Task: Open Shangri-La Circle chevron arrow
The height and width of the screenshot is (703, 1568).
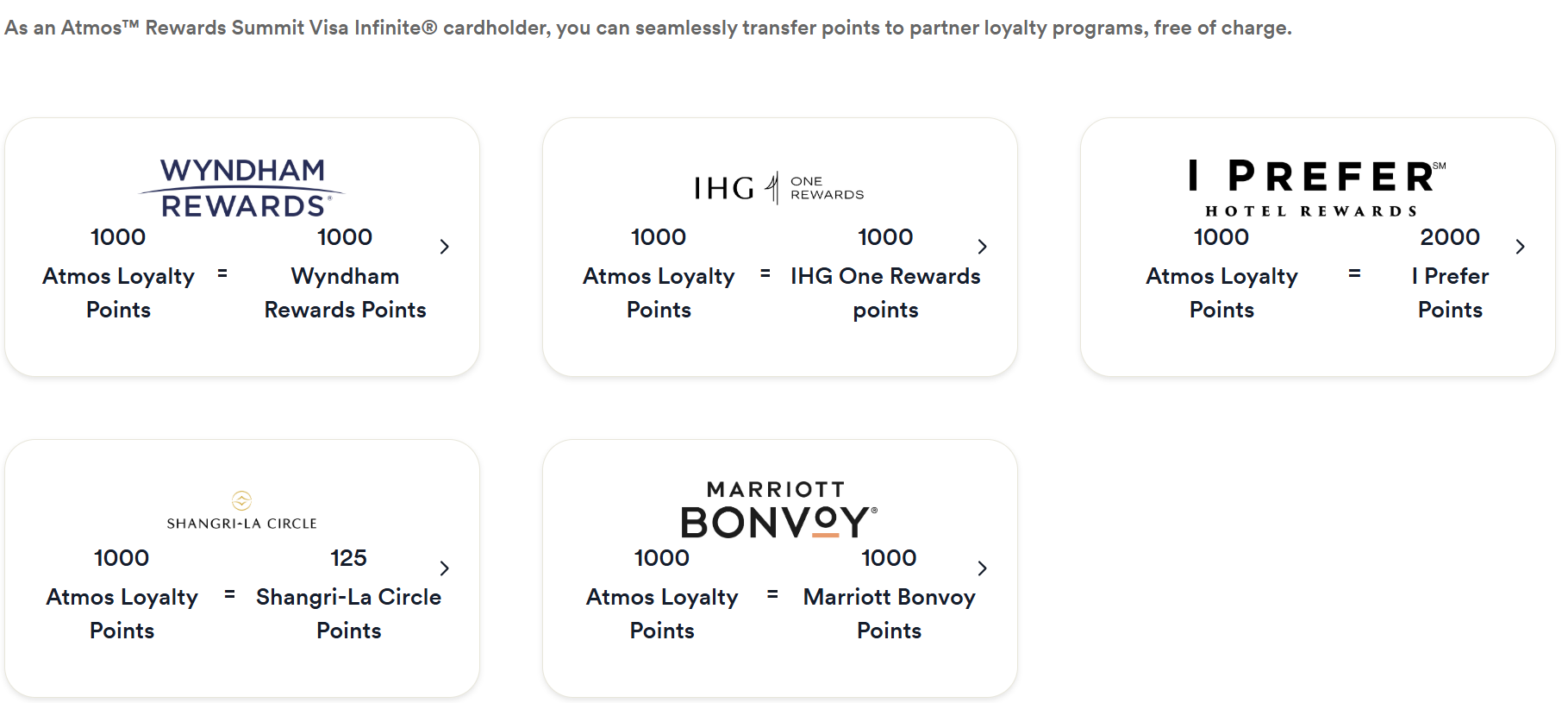Action: click(x=445, y=568)
